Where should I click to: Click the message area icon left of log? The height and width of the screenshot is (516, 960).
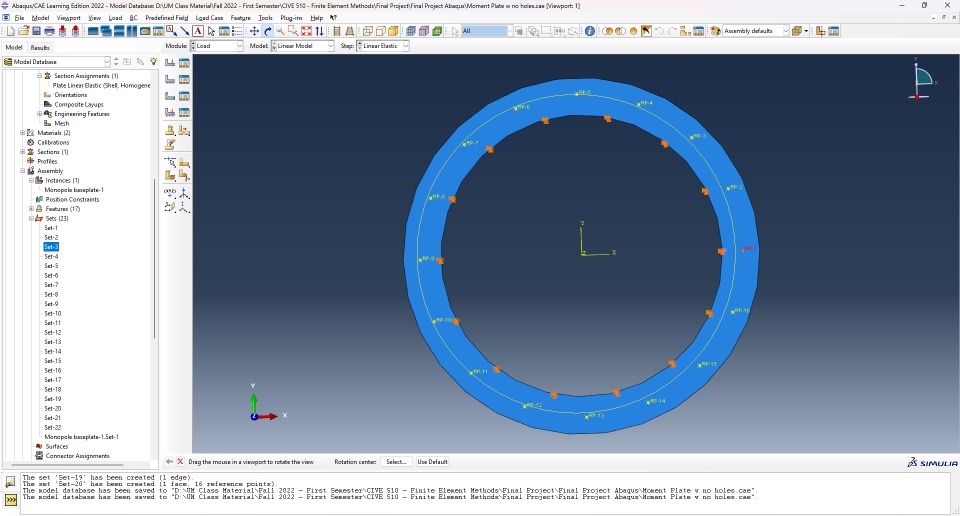10,482
